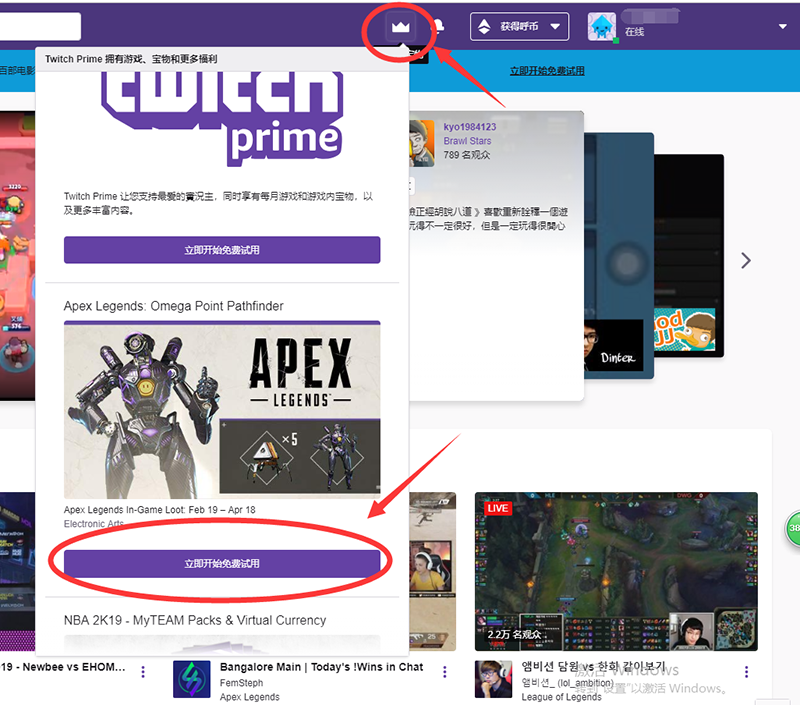The image size is (800, 705).
Task: Open the Apex Legends Pathfinder loot image
Action: 222,410
